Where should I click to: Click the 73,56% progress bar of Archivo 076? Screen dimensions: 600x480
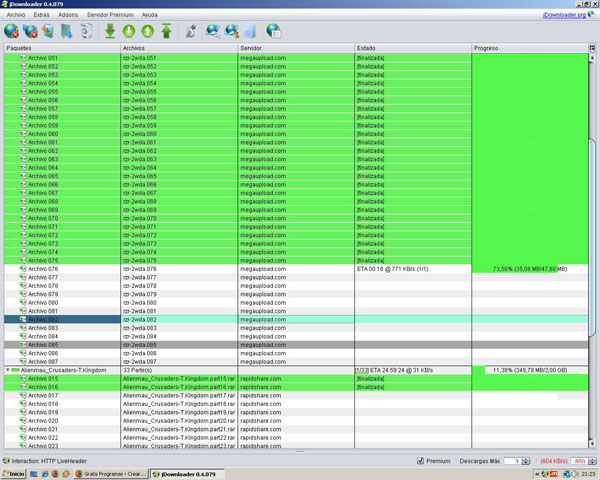point(530,269)
